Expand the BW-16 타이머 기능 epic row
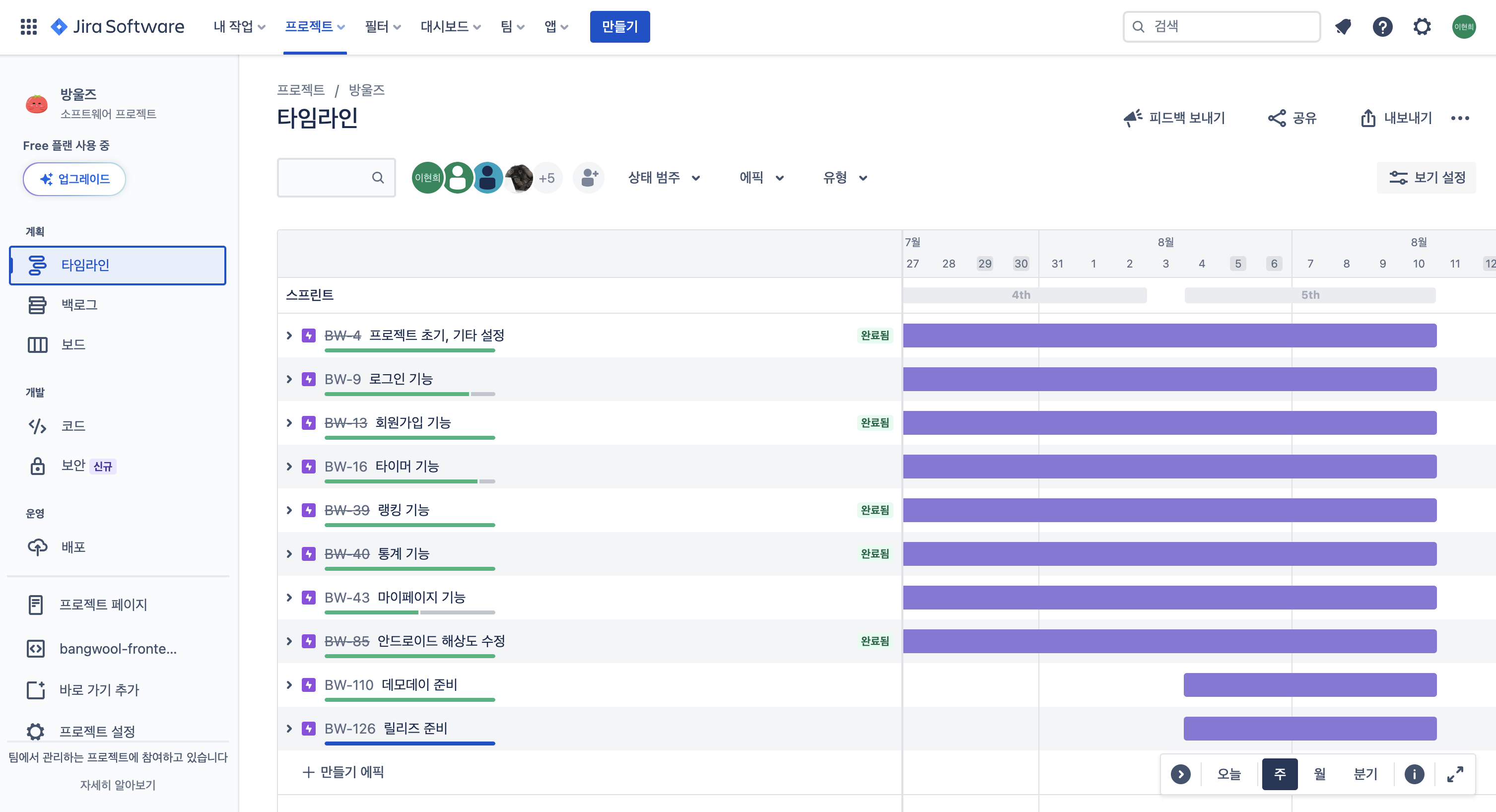 [x=289, y=467]
